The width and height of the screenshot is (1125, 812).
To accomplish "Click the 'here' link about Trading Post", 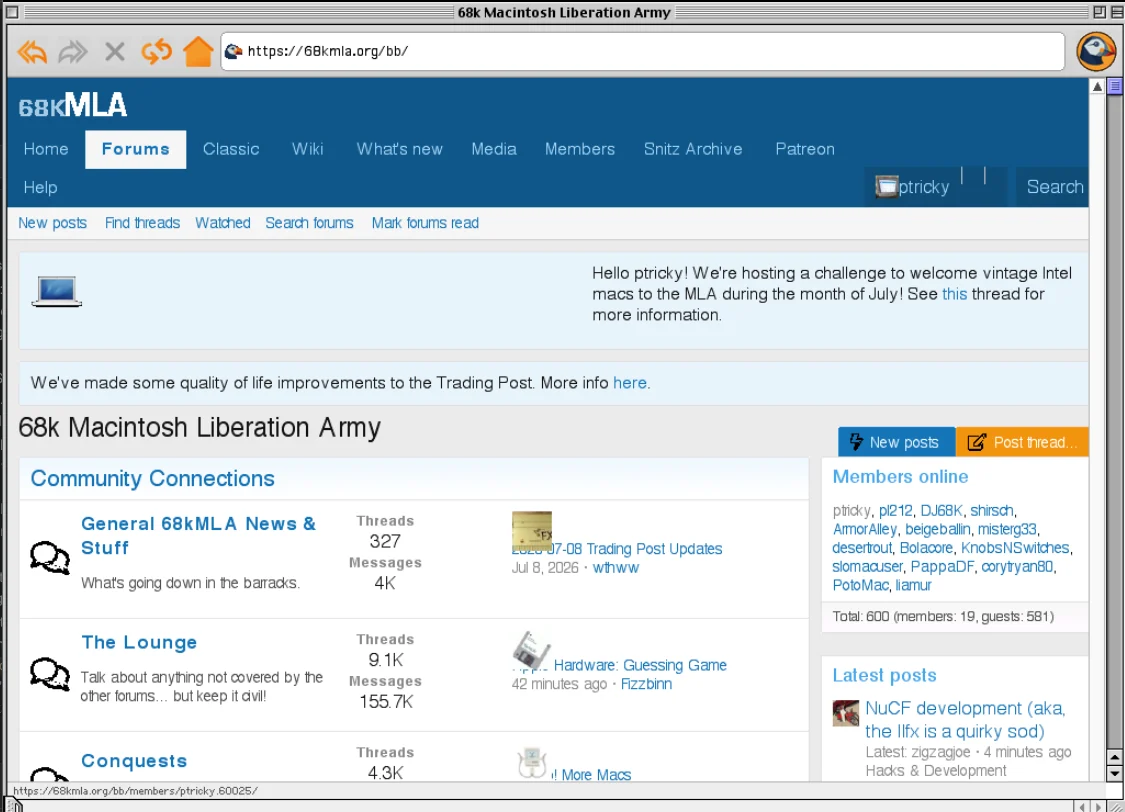I will tap(630, 383).
